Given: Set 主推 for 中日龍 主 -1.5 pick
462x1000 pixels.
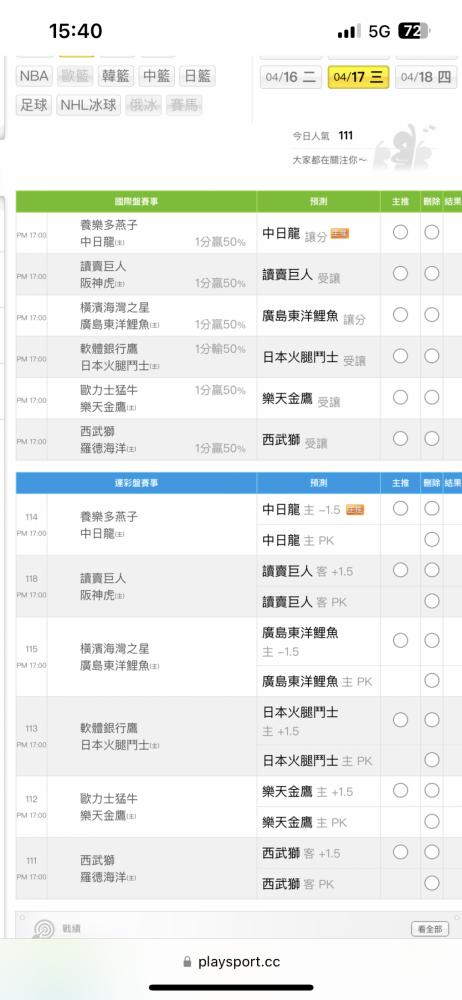Looking at the screenshot, I should (400, 508).
